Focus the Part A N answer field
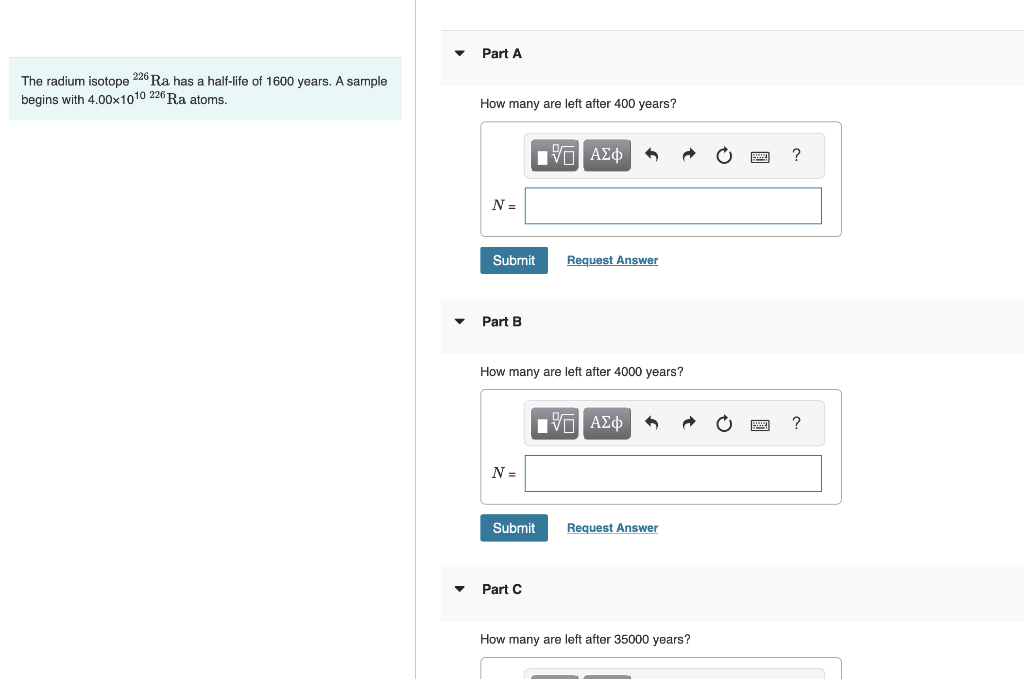Viewport: 1024px width, 679px height. 673,206
